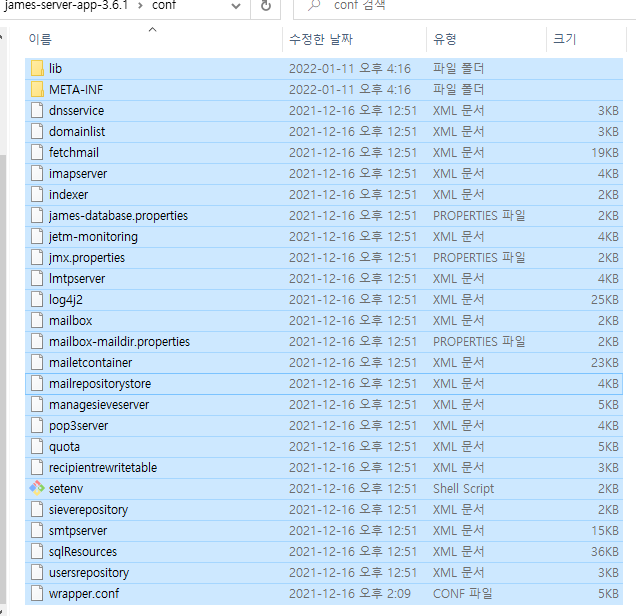
Task: Click the mailrepositorystore file name
Action: pyautogui.click(x=100, y=384)
